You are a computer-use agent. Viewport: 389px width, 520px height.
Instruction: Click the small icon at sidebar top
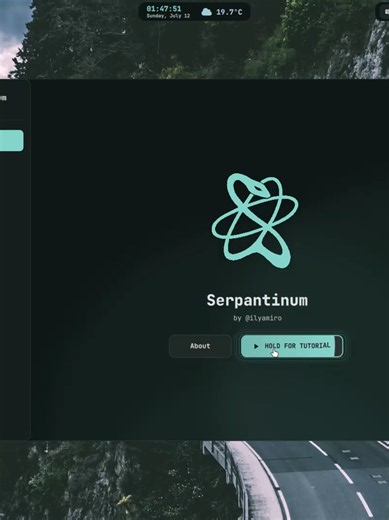(x=3, y=98)
